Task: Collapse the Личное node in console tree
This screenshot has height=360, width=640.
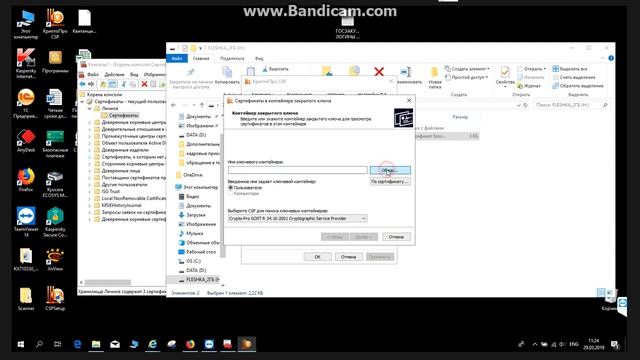Action: tap(89, 109)
